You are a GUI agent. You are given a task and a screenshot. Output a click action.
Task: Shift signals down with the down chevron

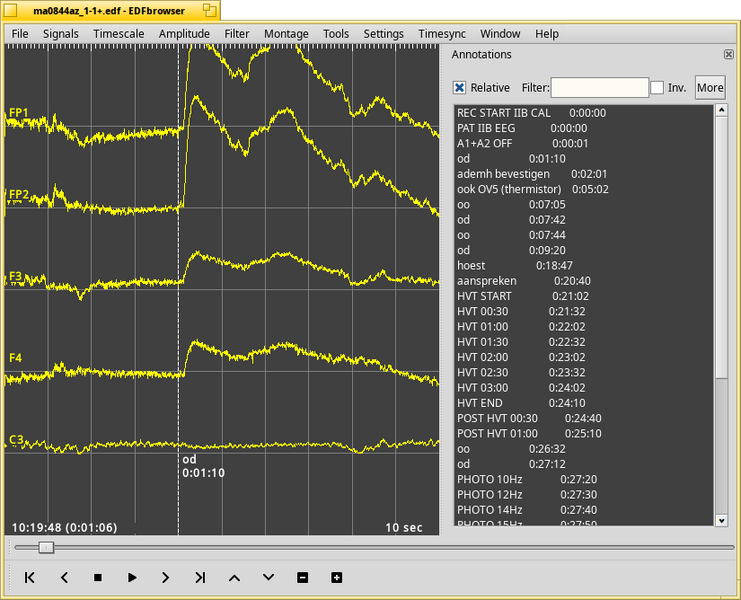268,577
